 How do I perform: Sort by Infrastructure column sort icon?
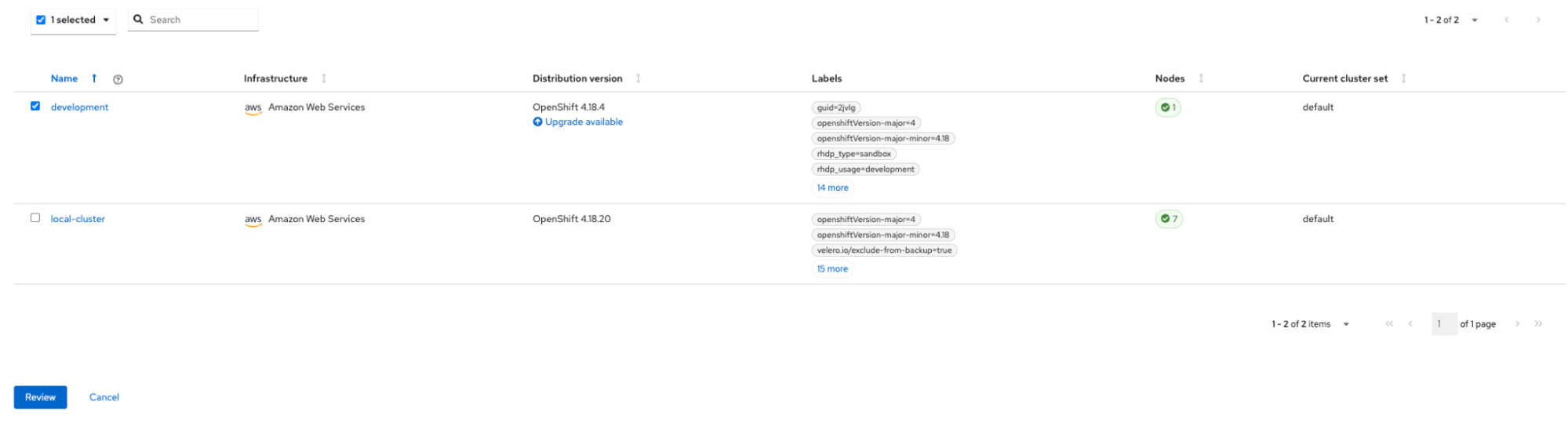tap(324, 78)
